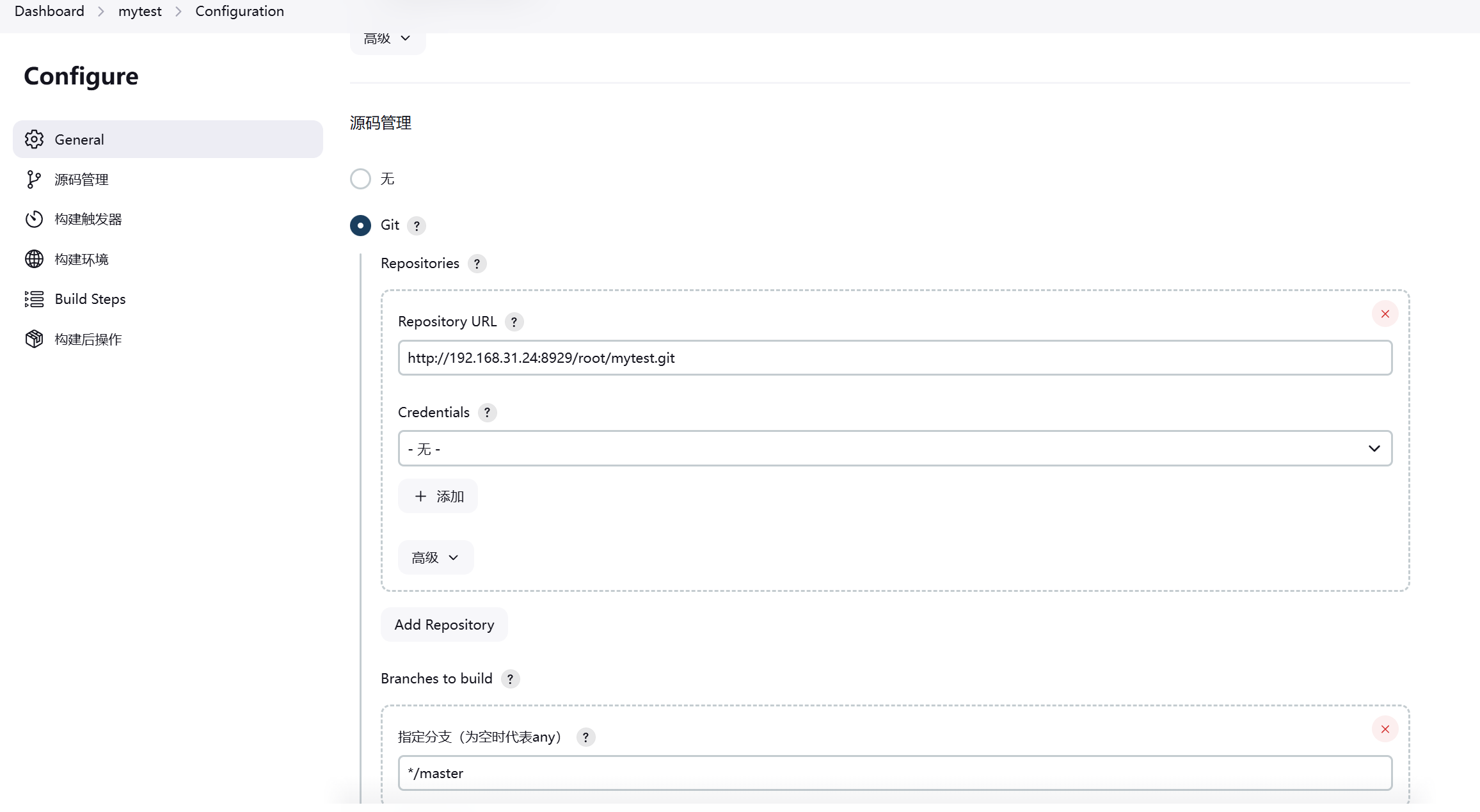Image resolution: width=1480 pixels, height=812 pixels.
Task: Jump to 构建环境 section in sidebar
Action: click(x=168, y=259)
